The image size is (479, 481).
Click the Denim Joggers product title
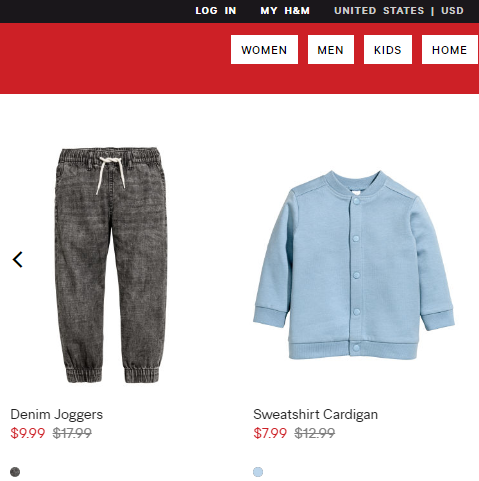click(57, 415)
